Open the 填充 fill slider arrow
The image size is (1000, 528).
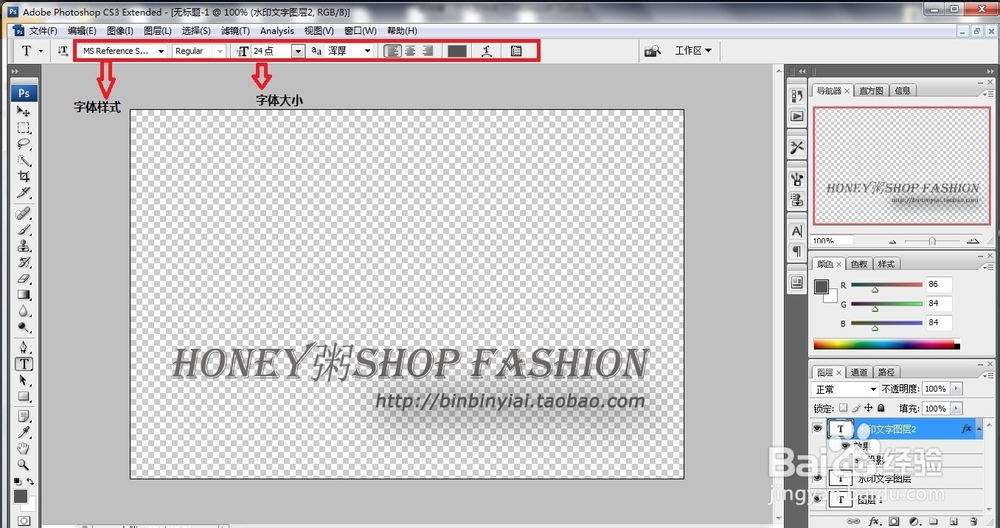coord(956,408)
